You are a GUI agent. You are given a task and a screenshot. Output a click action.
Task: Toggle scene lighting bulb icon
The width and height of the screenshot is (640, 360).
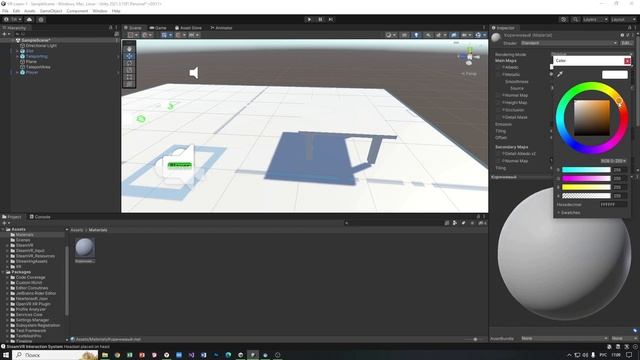click(x=416, y=35)
